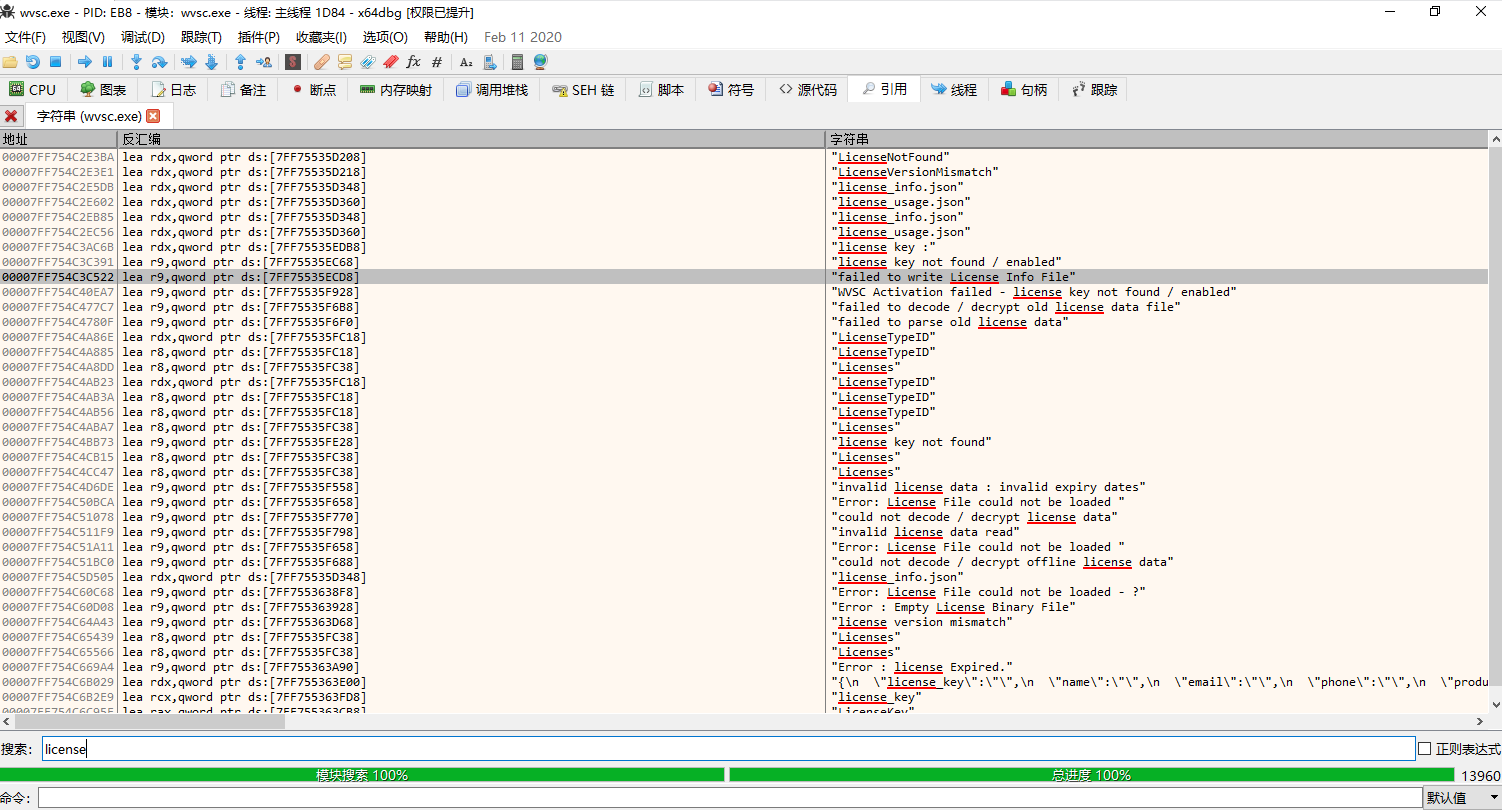This screenshot has height=810, width=1502.
Task: Select the "license version mismatch" string
Action: (922, 622)
